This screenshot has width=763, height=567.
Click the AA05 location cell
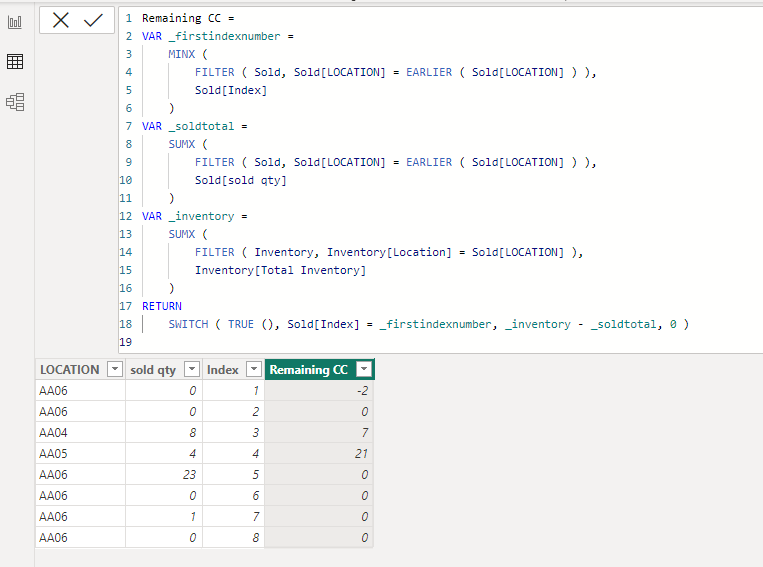click(x=80, y=454)
